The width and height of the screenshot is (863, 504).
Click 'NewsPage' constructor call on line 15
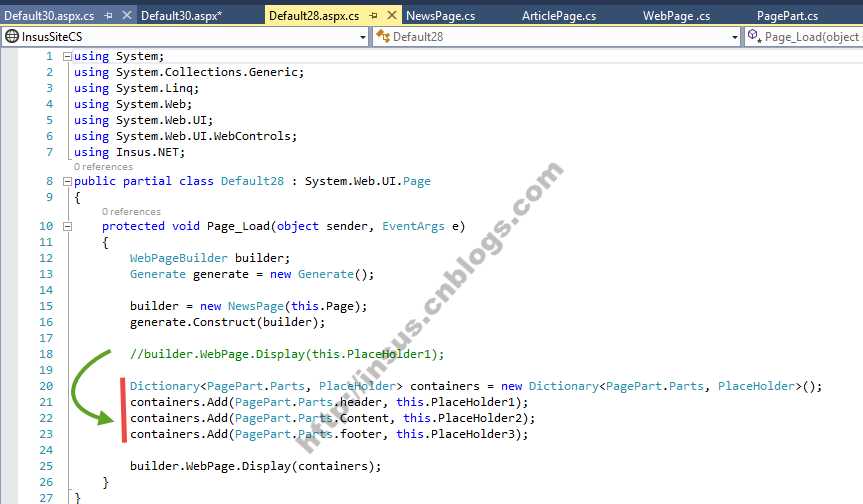[256, 306]
